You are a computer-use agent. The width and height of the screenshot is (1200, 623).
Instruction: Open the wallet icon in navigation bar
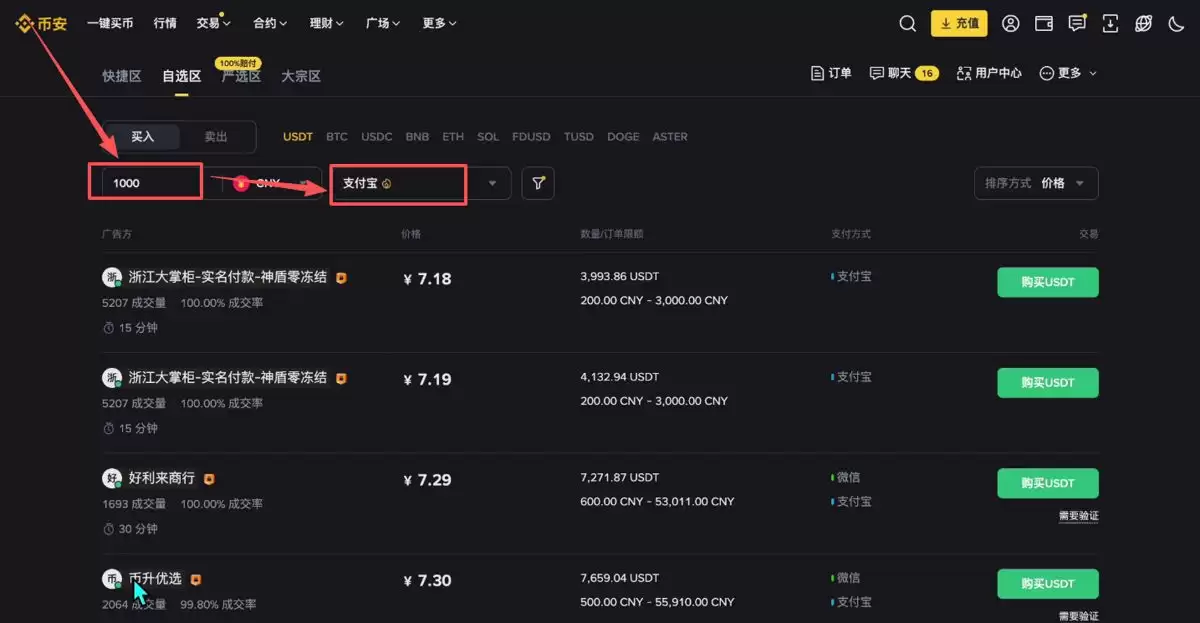(1043, 23)
